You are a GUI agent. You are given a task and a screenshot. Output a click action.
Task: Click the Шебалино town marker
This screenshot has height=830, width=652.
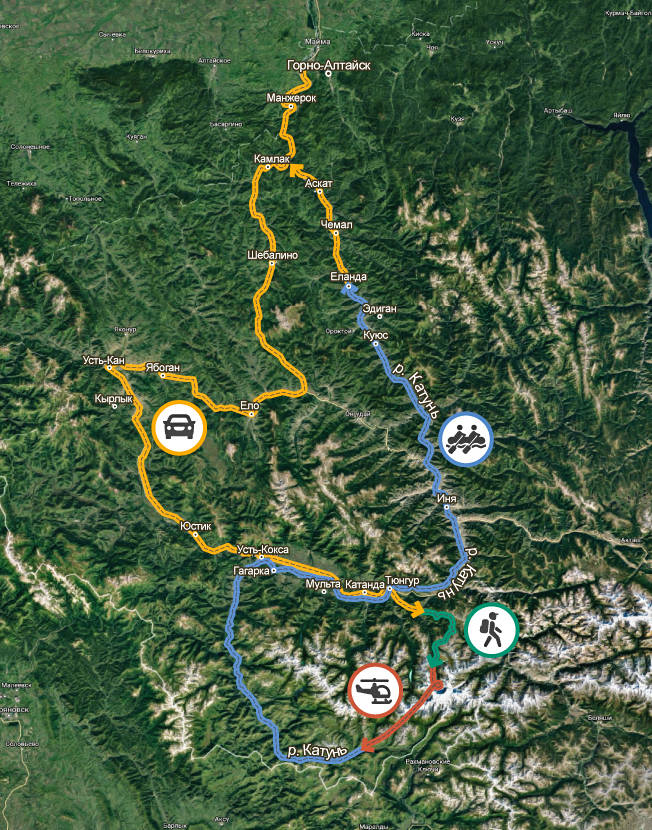[273, 263]
